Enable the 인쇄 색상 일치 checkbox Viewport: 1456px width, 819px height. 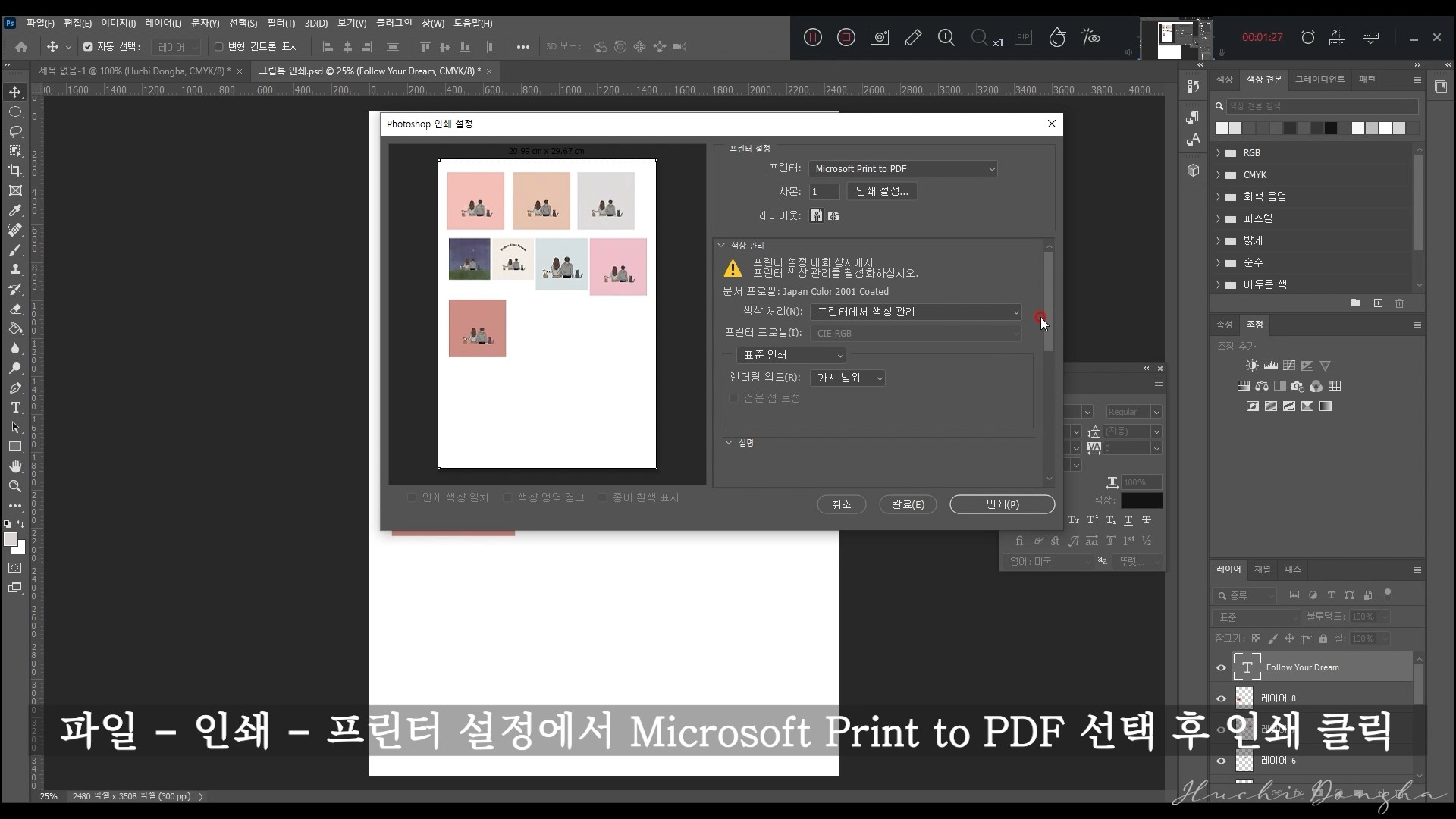tap(412, 497)
